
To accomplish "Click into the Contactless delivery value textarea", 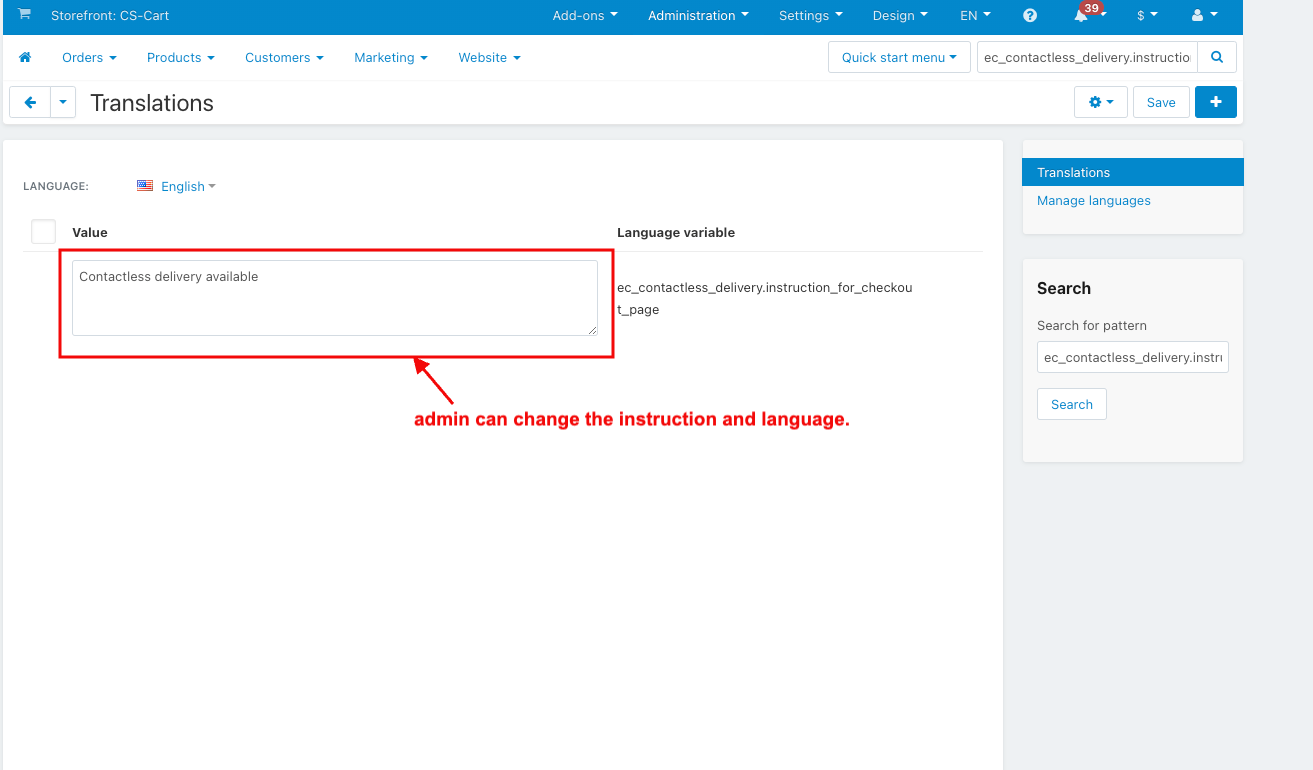I will [335, 298].
